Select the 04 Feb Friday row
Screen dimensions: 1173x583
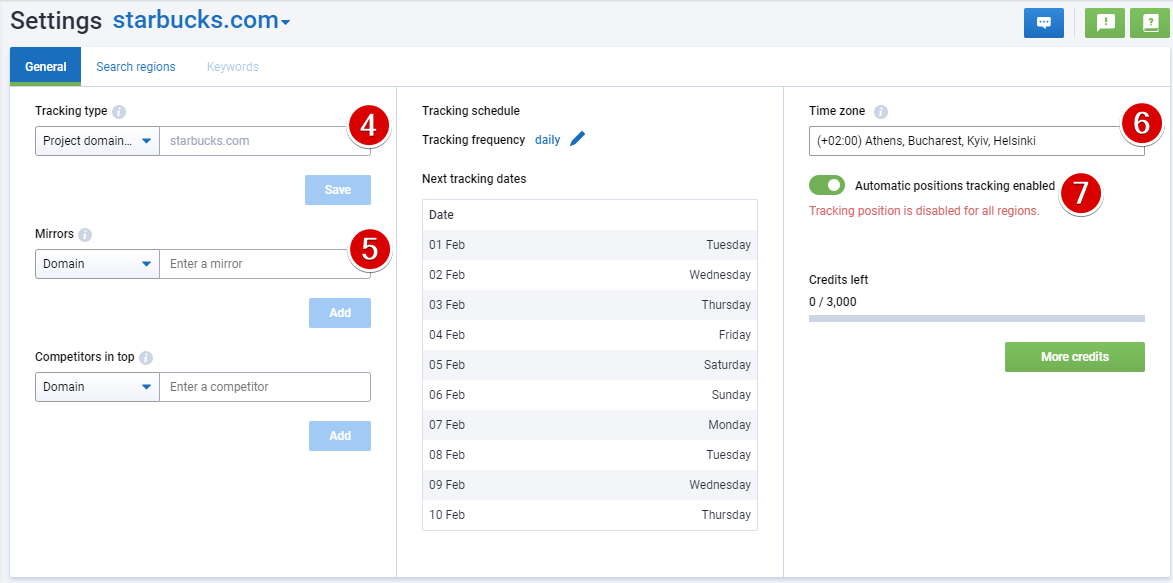pyautogui.click(x=589, y=335)
